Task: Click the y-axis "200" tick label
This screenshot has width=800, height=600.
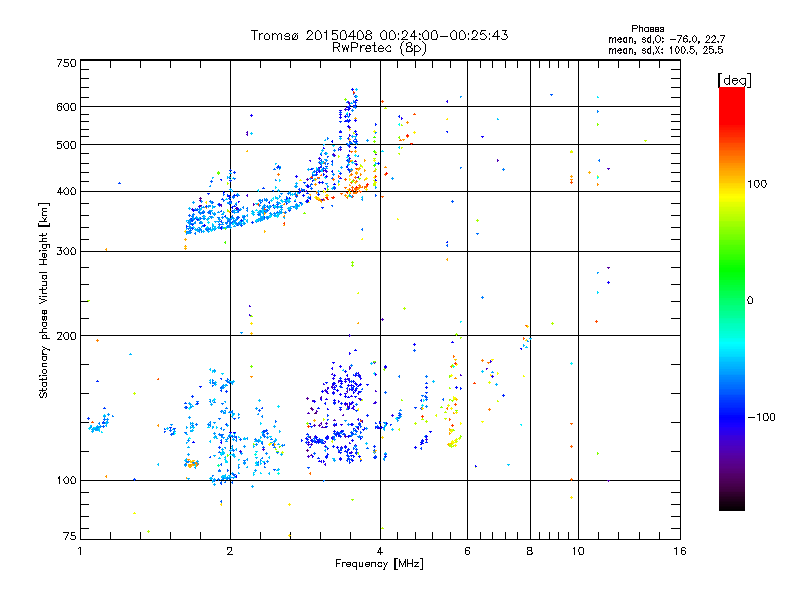Action: click(66, 336)
